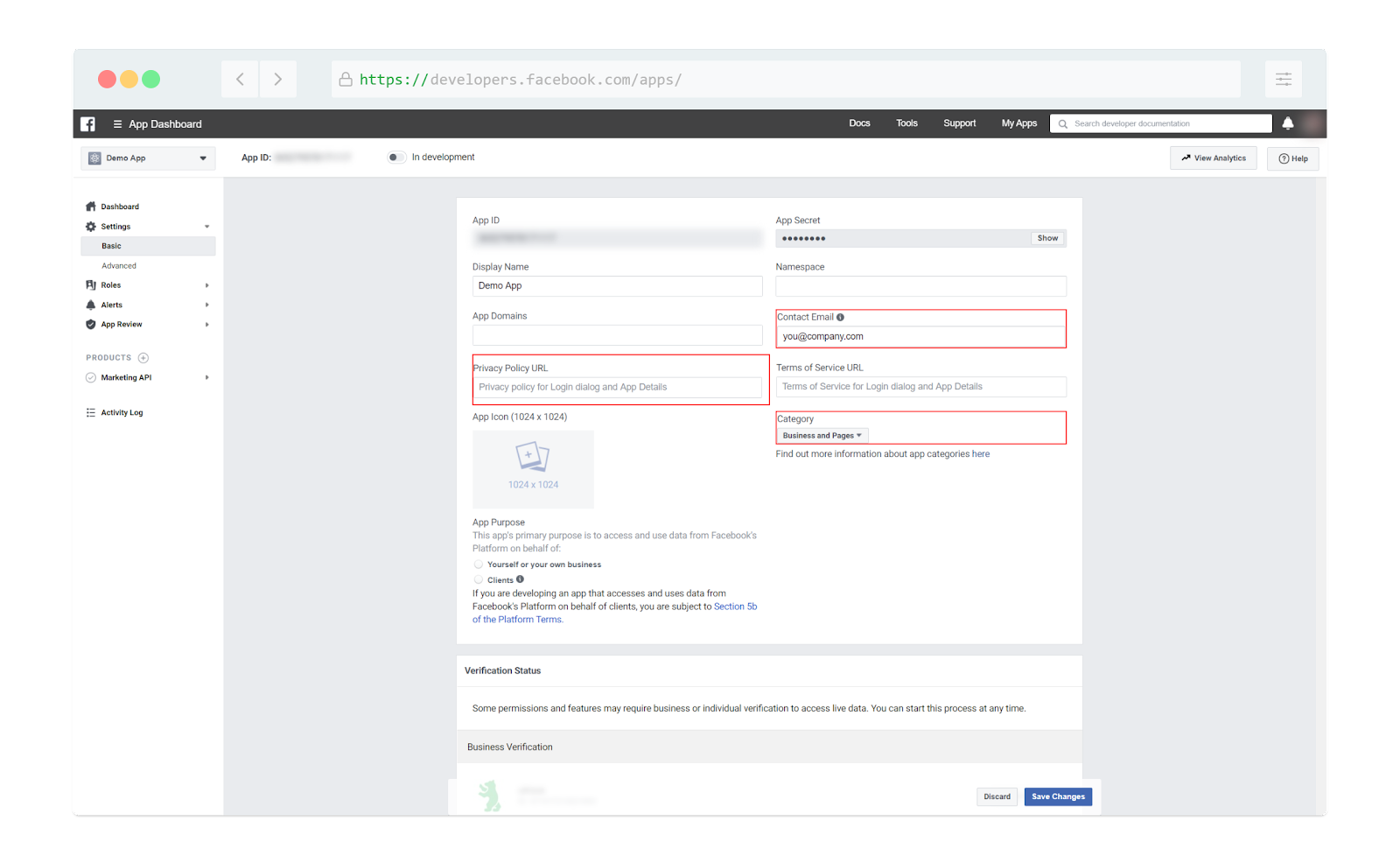Open browser settings sliders icon
The width and height of the screenshot is (1400, 863).
point(1284,79)
